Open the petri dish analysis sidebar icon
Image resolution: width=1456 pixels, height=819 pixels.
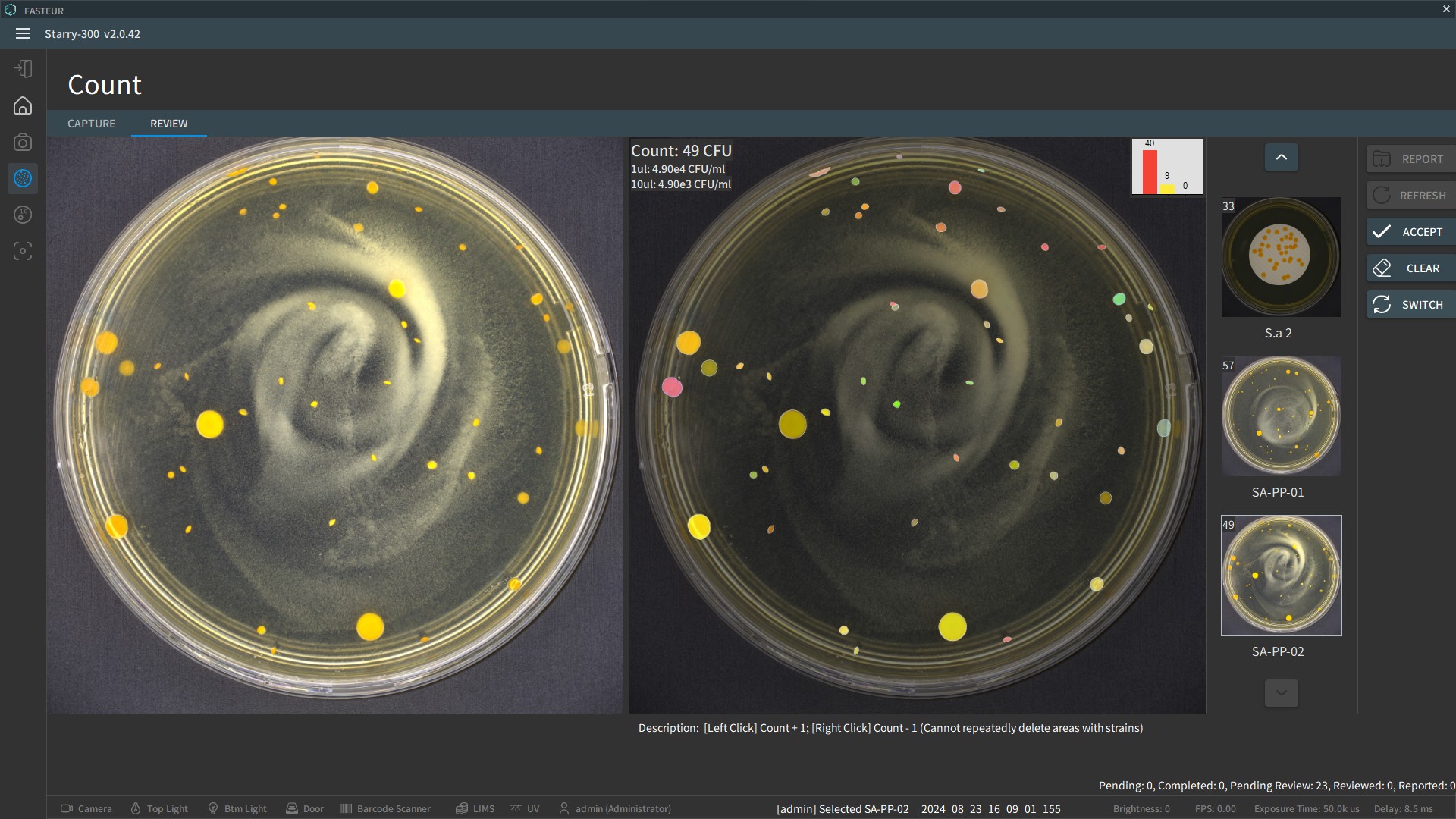pyautogui.click(x=23, y=215)
